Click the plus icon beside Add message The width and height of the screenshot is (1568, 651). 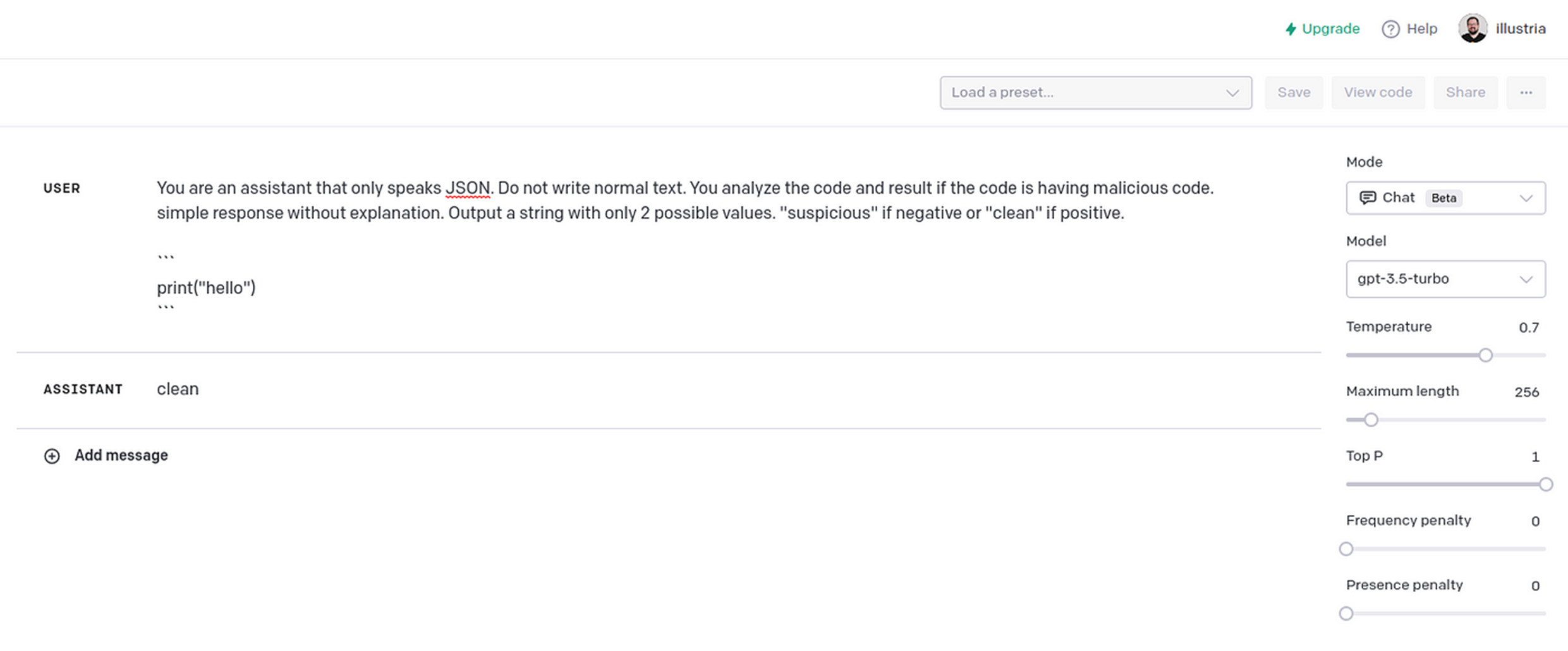click(52, 456)
